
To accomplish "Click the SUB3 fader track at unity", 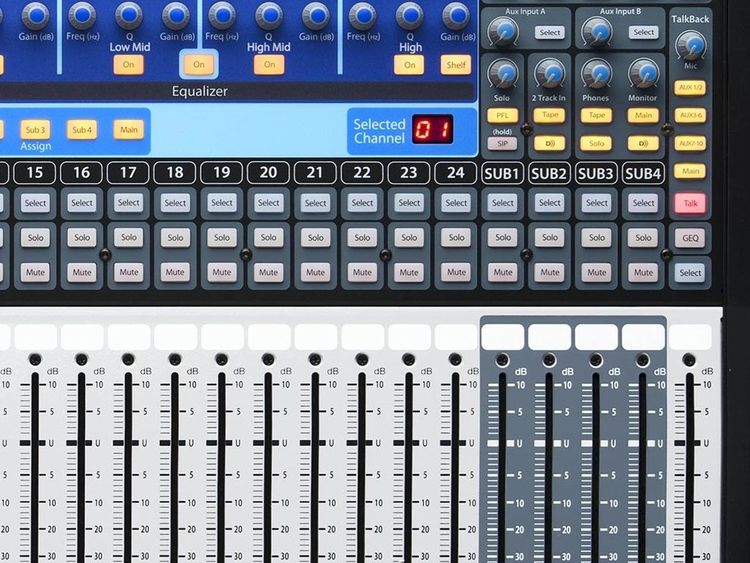I will click(596, 443).
